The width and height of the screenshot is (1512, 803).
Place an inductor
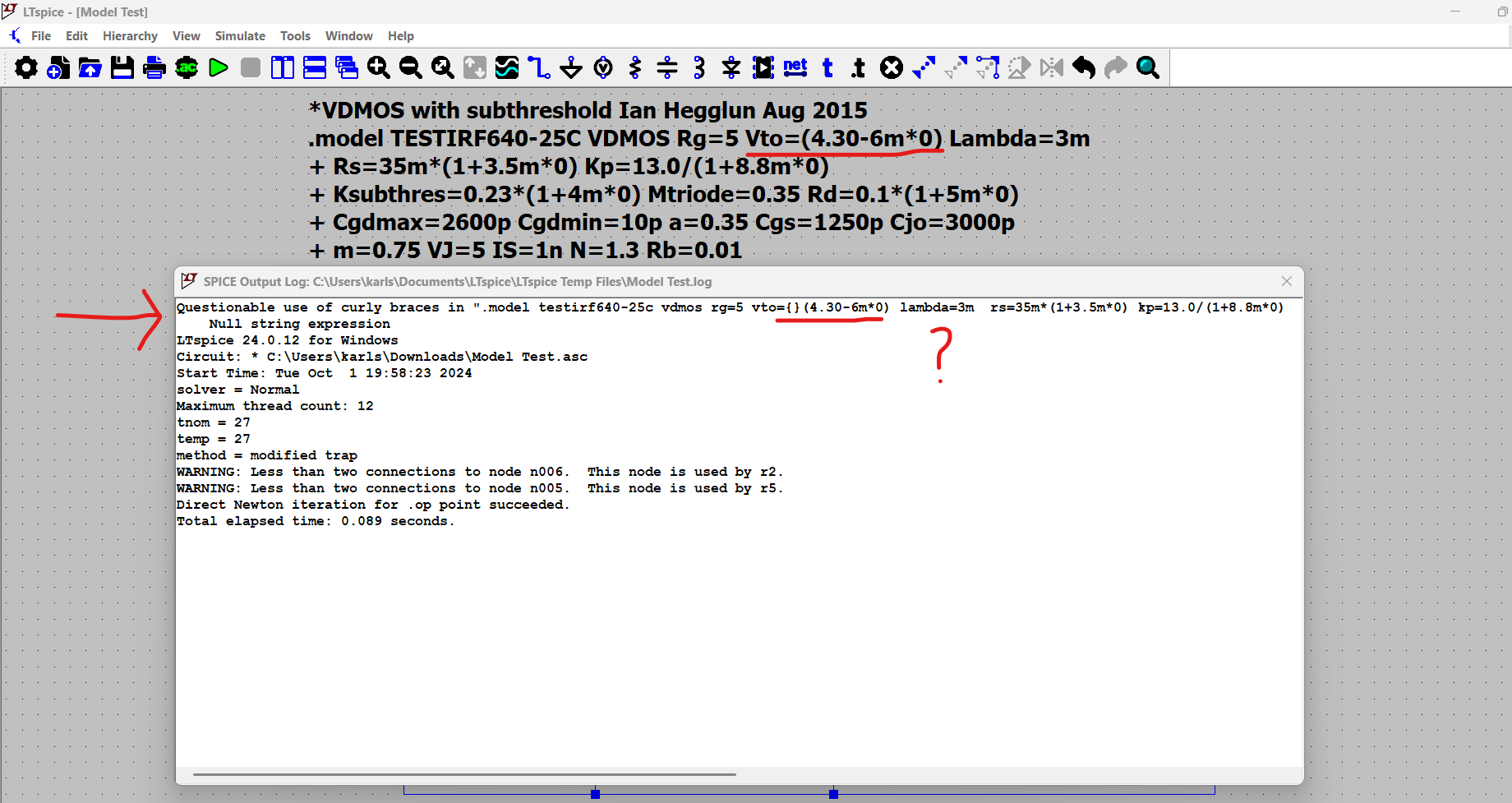click(699, 67)
